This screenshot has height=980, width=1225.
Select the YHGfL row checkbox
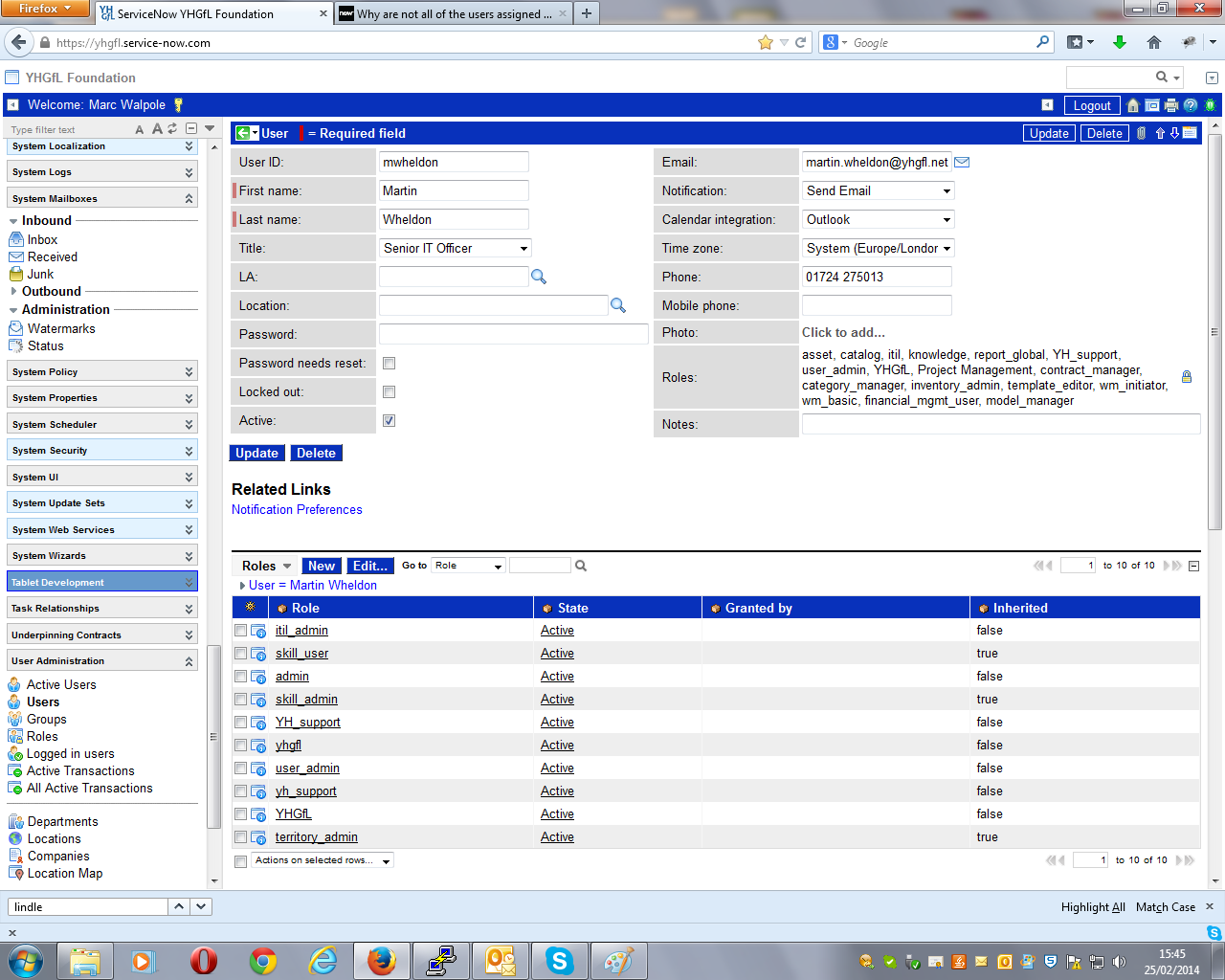[x=240, y=813]
